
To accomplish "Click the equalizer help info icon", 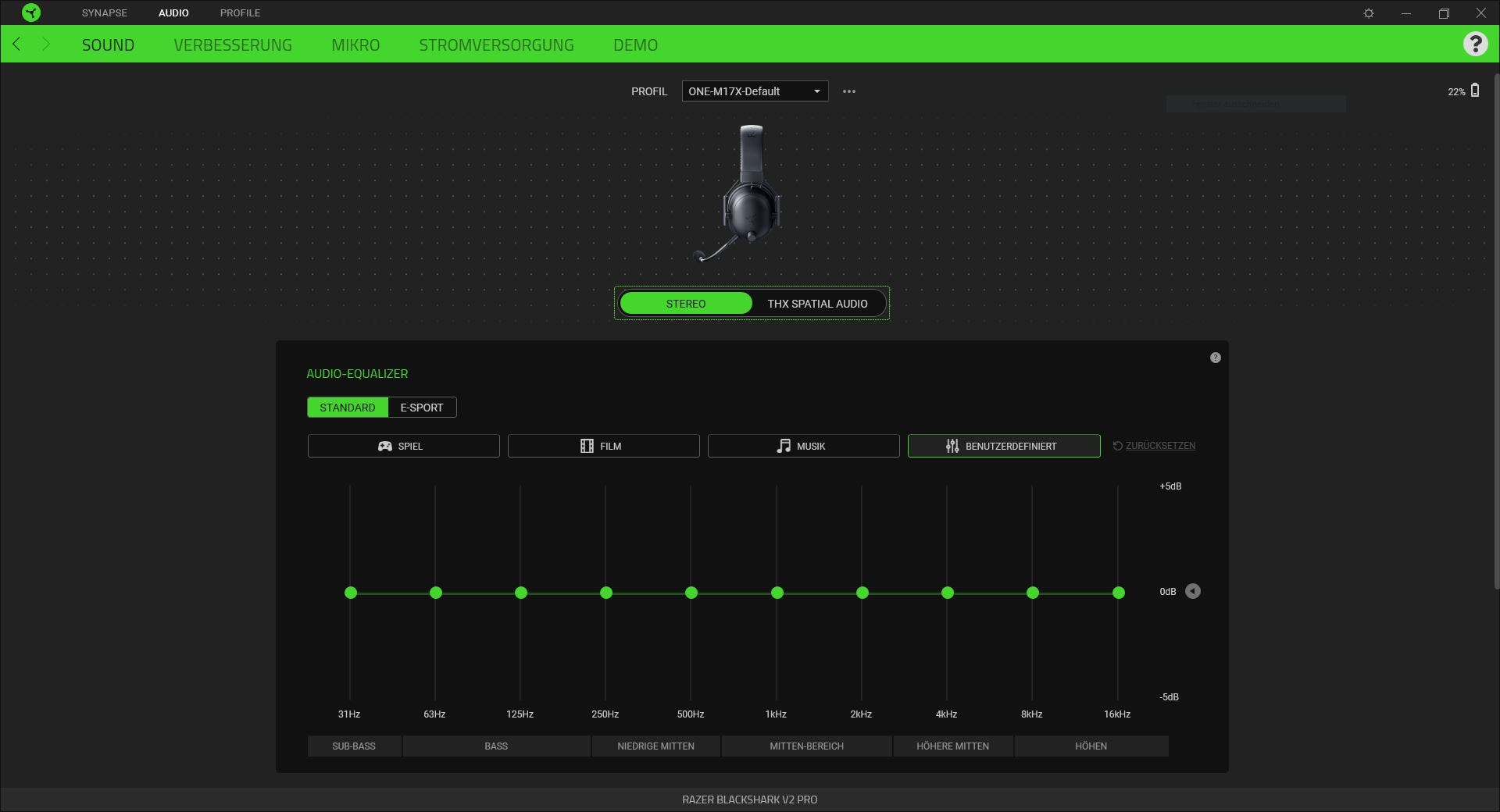I will point(1215,358).
